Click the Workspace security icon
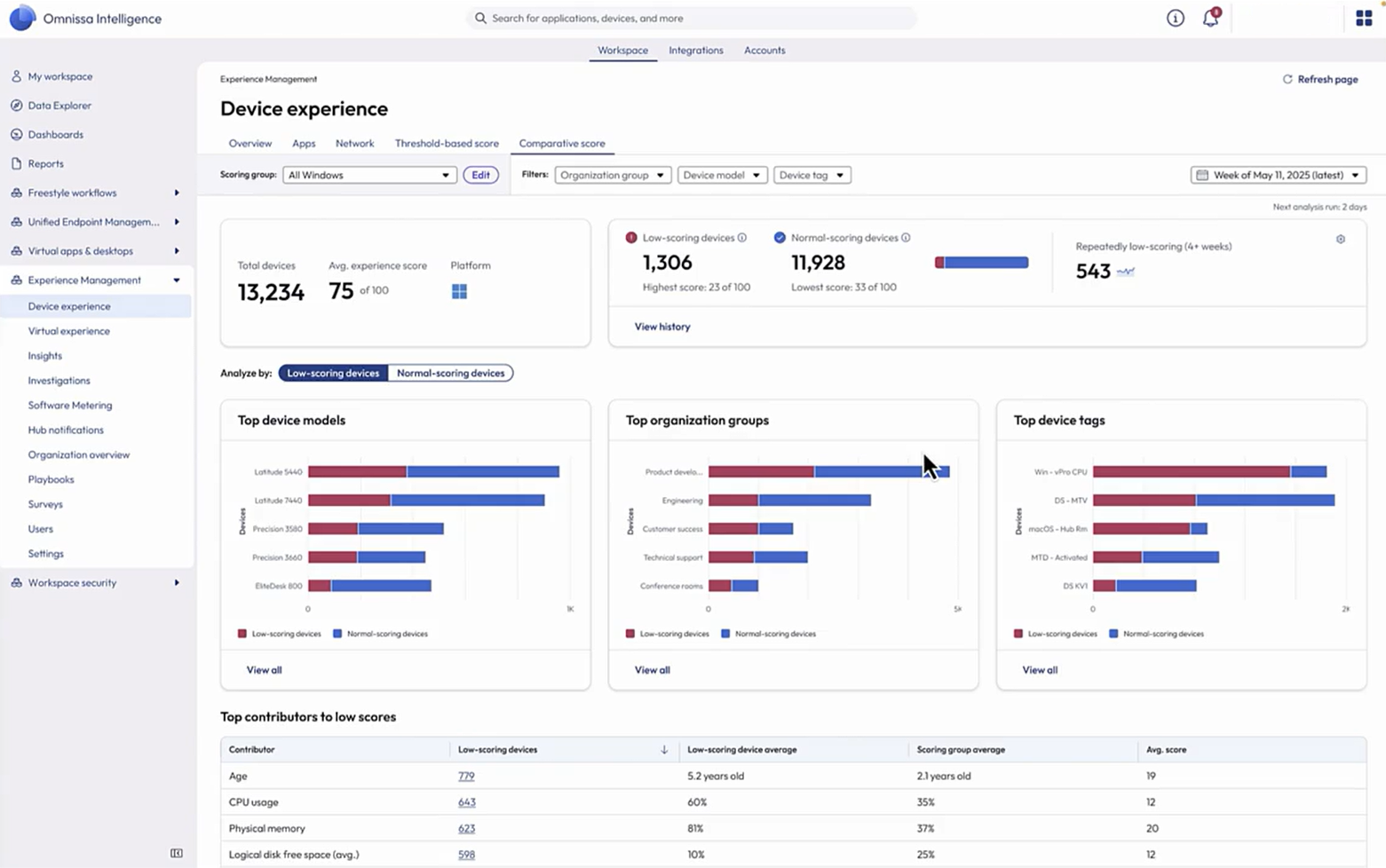This screenshot has height=868, width=1386. tap(16, 583)
